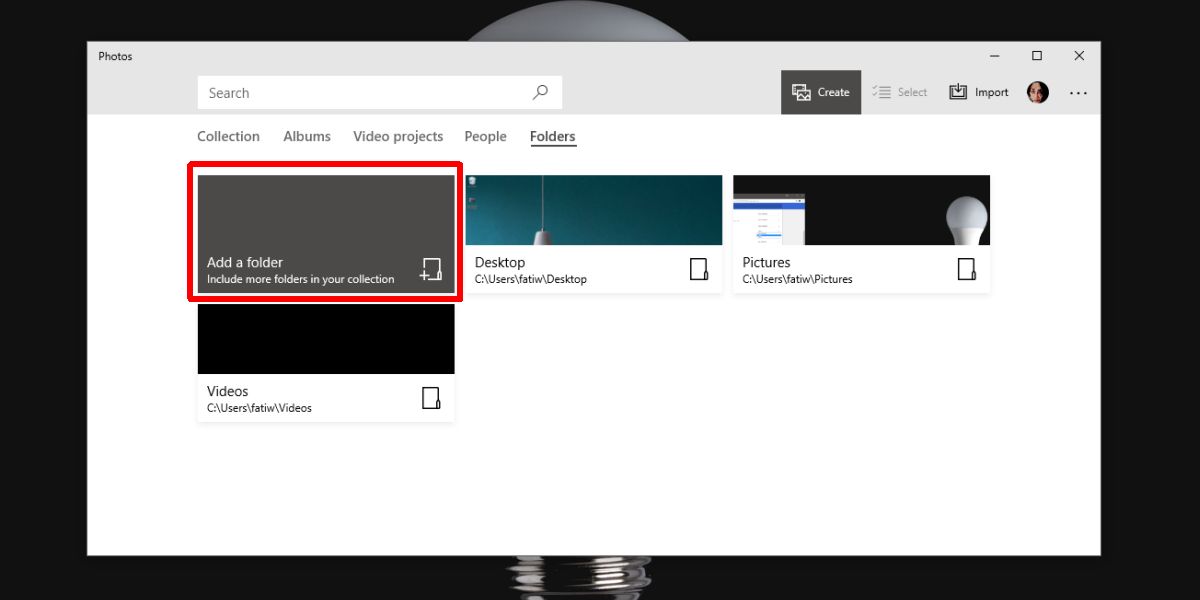Click the Add a folder tile

click(326, 234)
